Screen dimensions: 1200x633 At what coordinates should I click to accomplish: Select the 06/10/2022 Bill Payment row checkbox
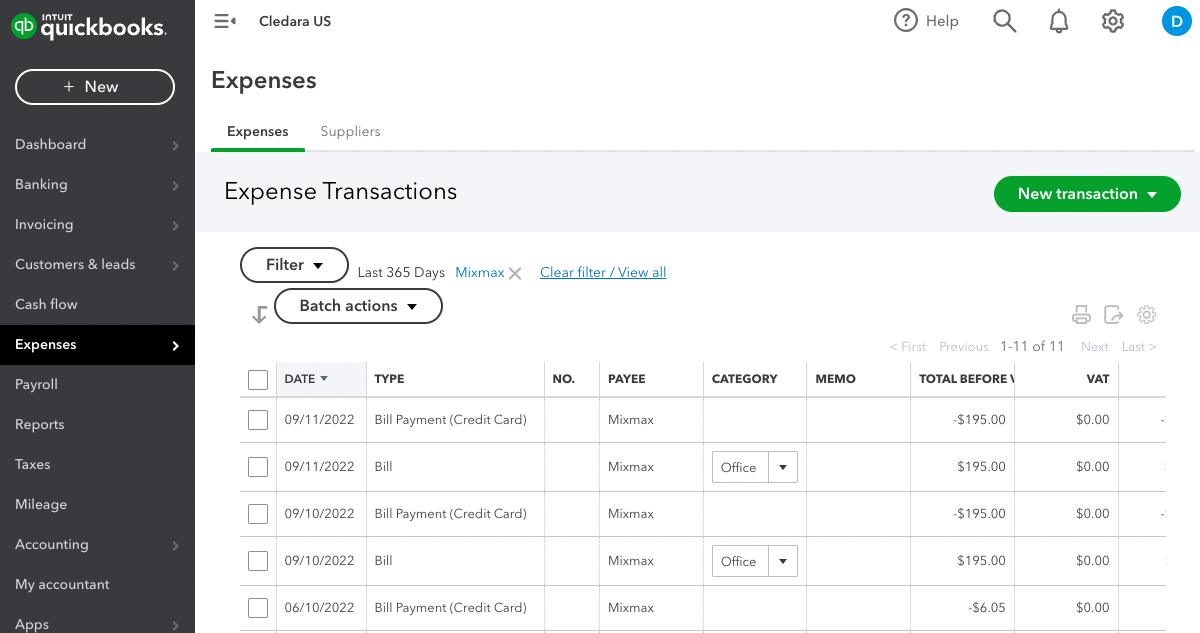[x=258, y=608]
